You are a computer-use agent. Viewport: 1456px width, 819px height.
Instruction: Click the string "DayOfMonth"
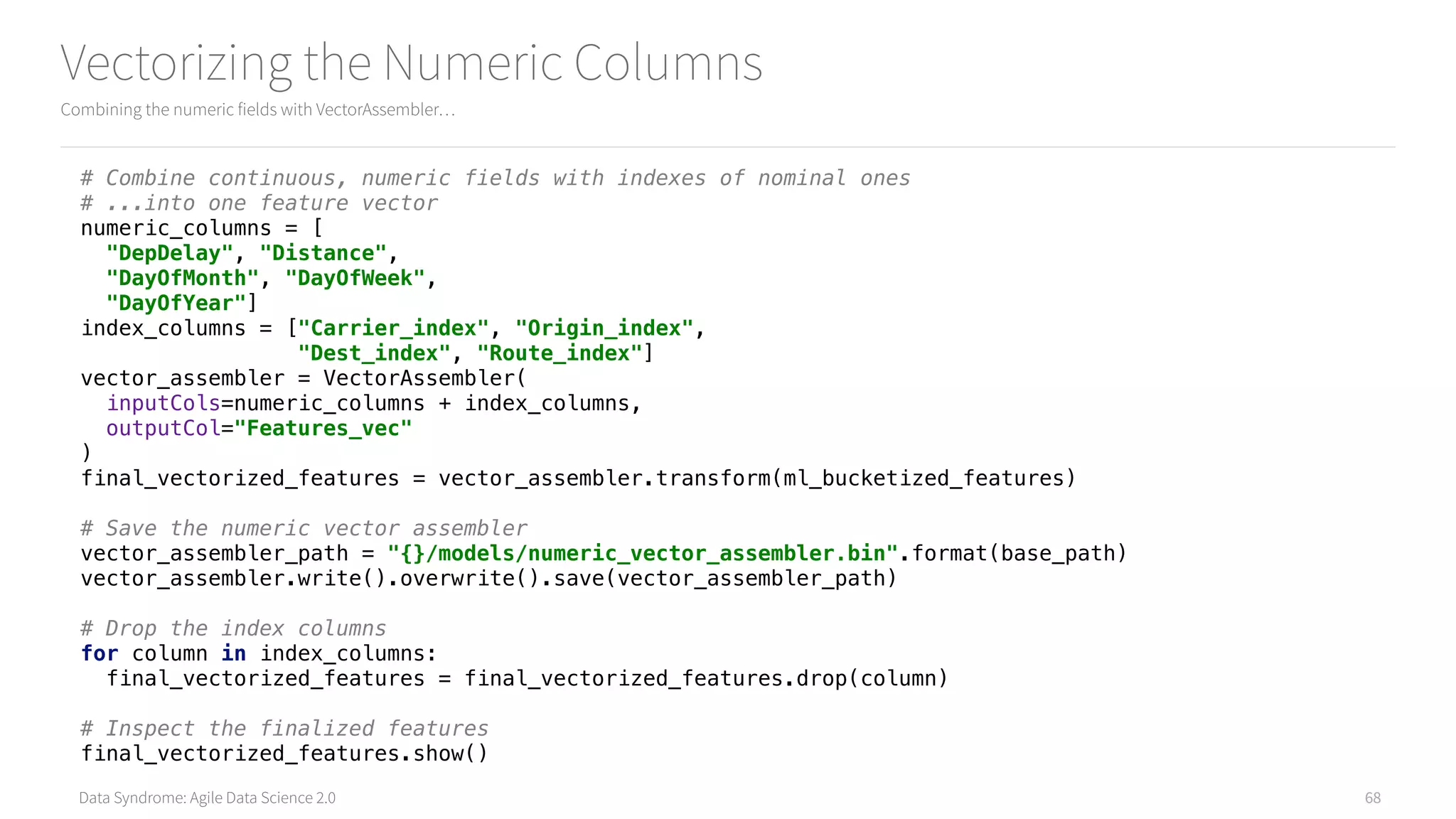point(183,278)
